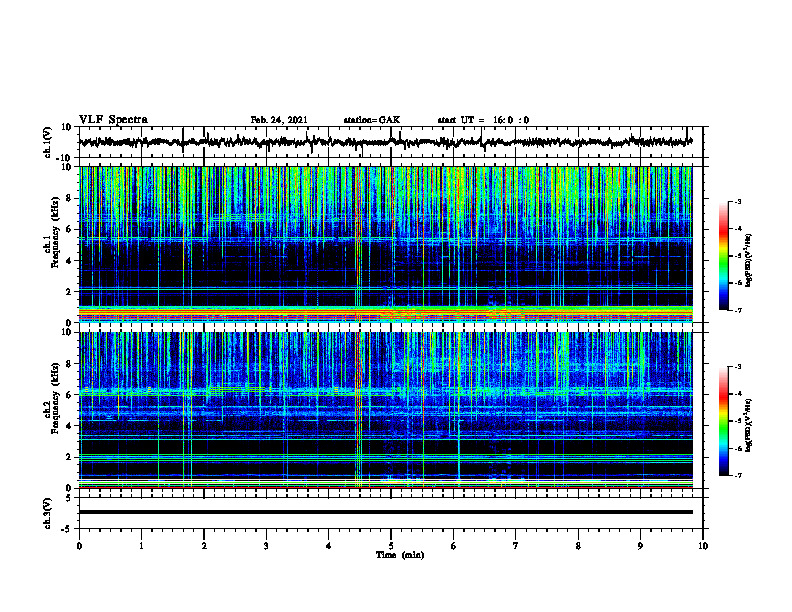792x612 pixels.
Task: Click time axis tick label "4"
Action: [329, 546]
